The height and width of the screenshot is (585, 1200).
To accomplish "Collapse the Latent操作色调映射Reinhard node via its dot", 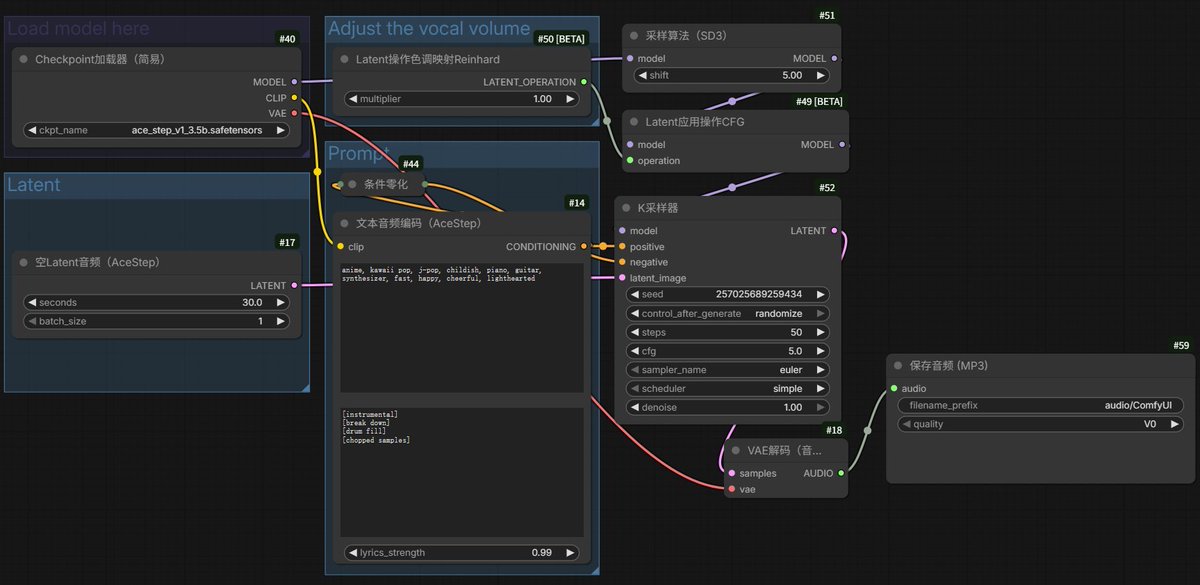I will point(344,59).
